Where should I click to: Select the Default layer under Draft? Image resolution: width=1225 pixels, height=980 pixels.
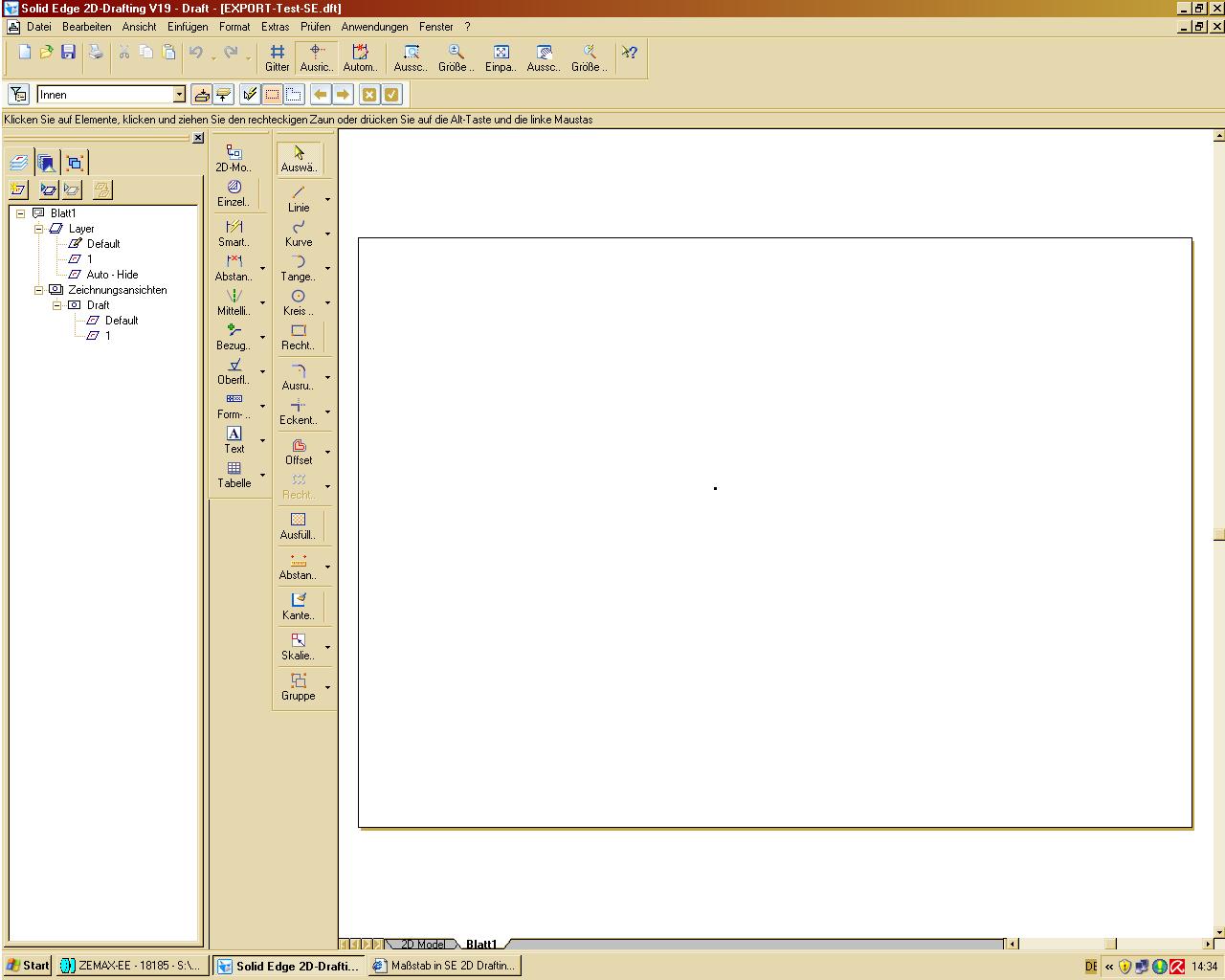click(122, 321)
